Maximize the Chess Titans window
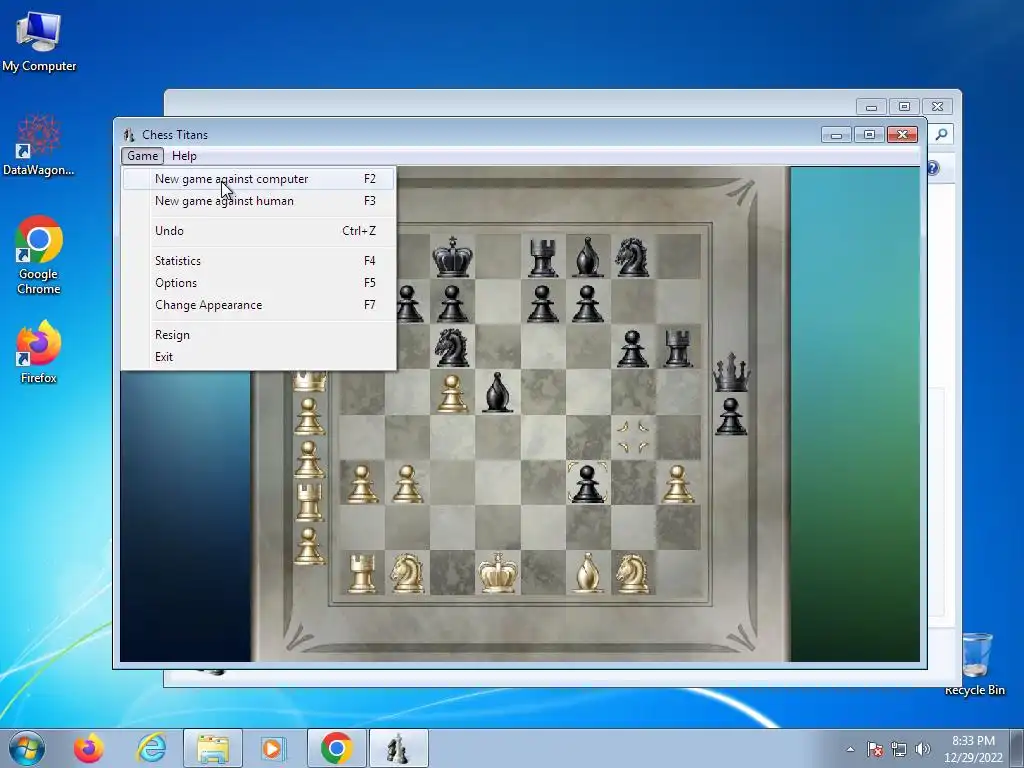 (x=869, y=135)
